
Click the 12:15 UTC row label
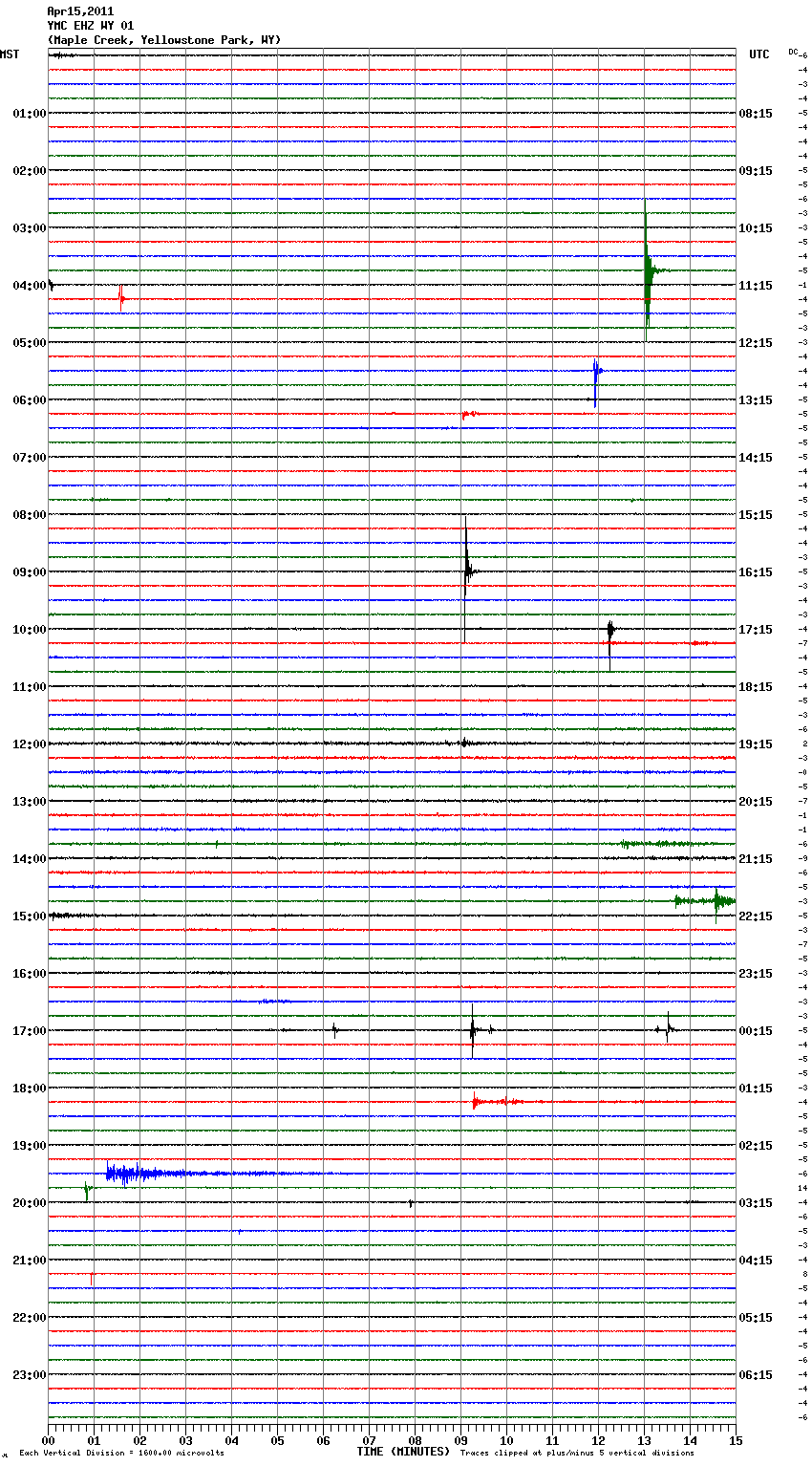point(756,343)
